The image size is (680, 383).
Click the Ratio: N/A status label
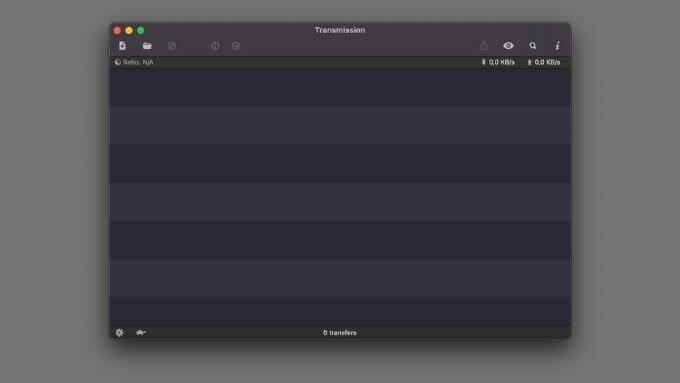click(x=134, y=62)
